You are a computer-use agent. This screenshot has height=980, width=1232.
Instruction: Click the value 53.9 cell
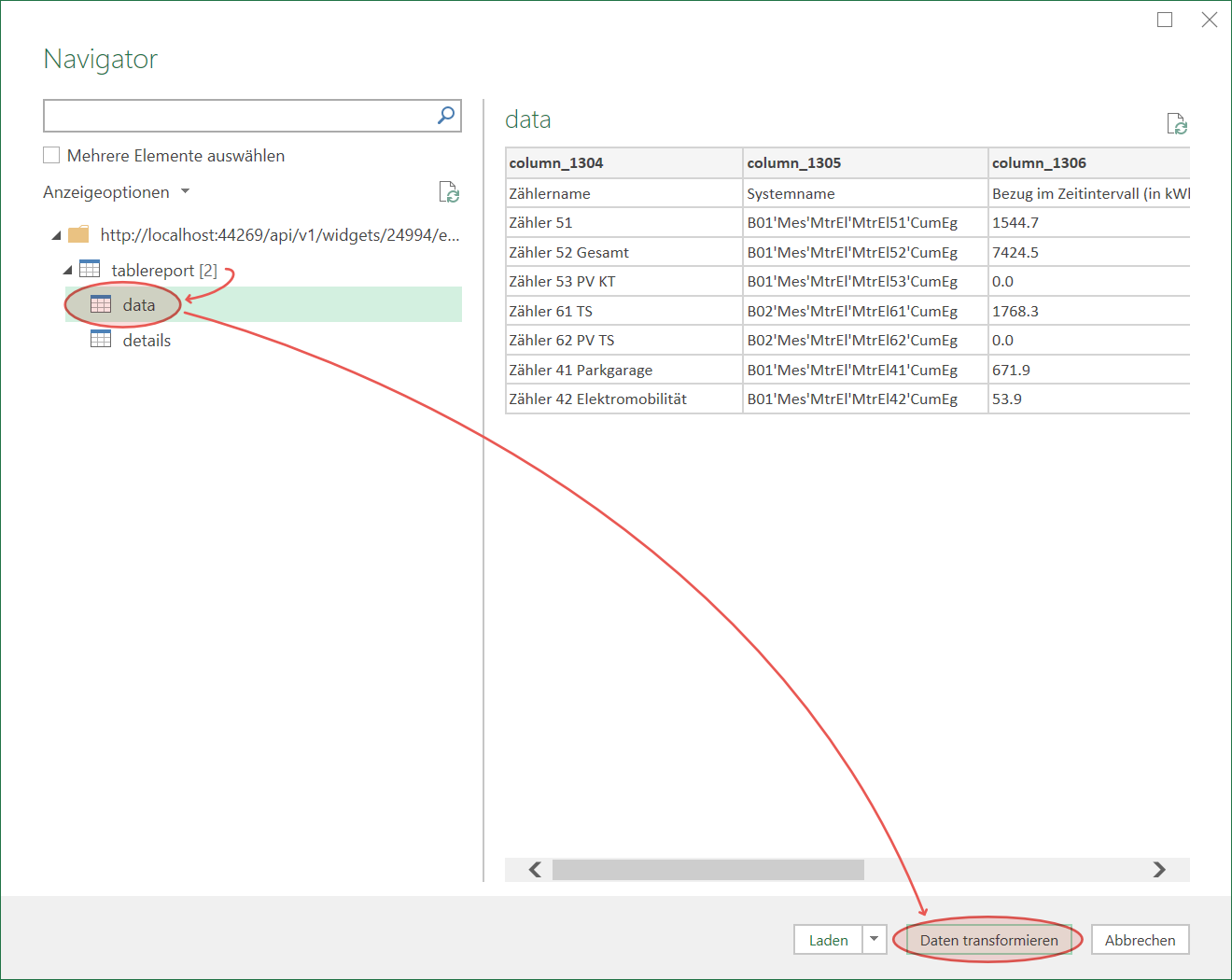coord(1089,399)
